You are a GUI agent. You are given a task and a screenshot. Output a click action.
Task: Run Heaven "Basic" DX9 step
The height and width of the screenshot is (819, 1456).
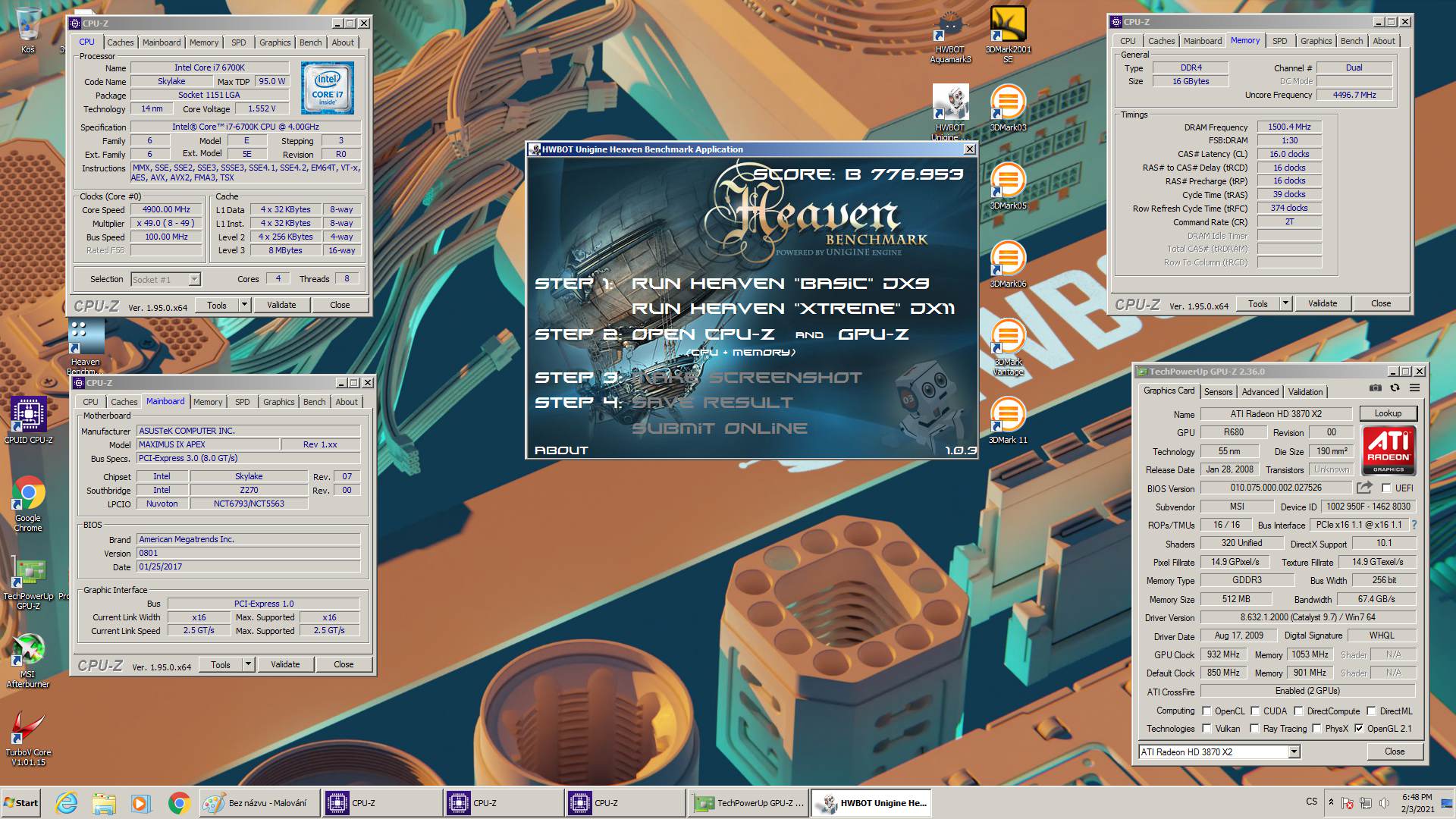pyautogui.click(x=780, y=284)
